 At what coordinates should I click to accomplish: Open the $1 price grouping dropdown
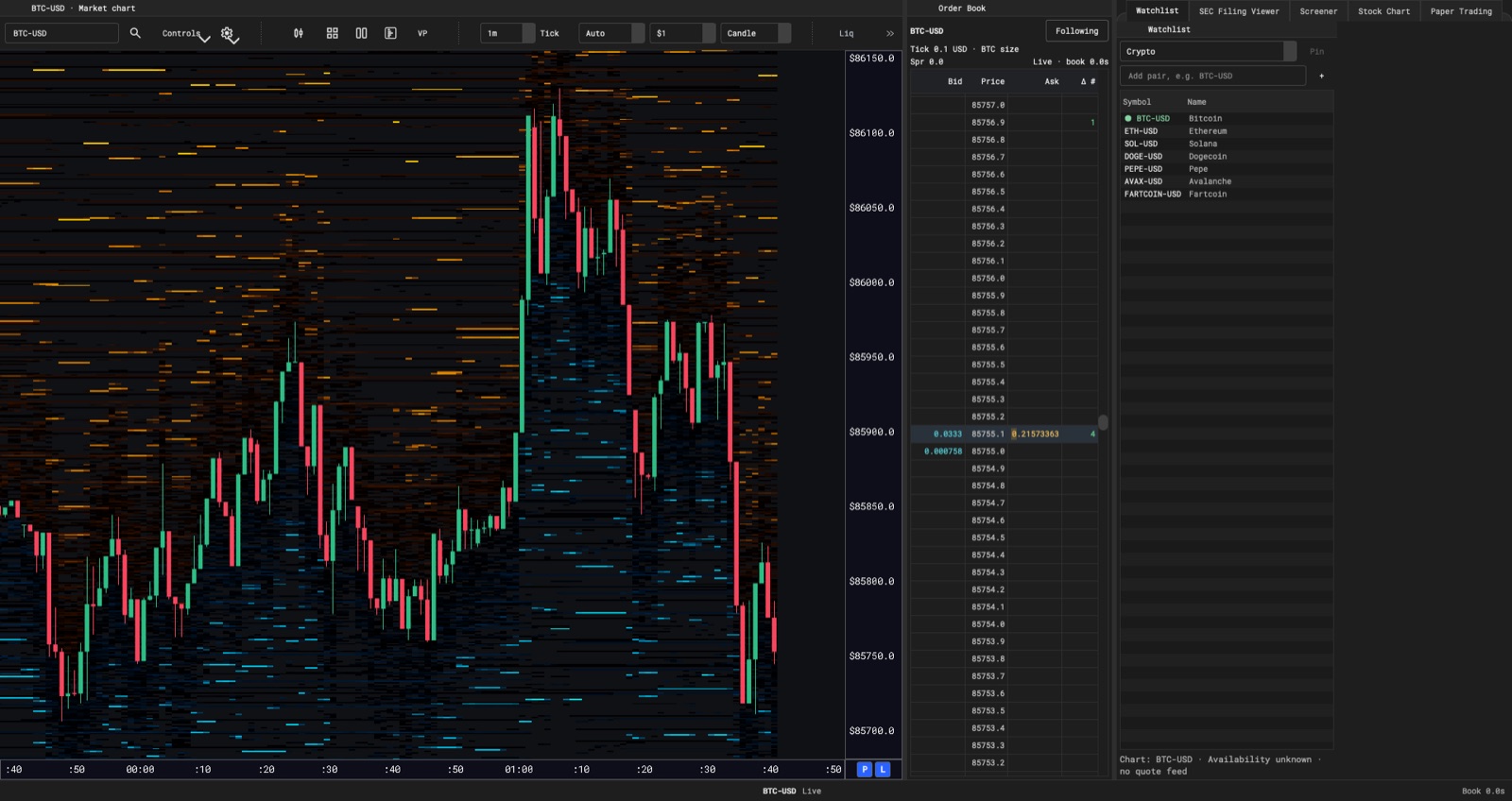pos(682,33)
